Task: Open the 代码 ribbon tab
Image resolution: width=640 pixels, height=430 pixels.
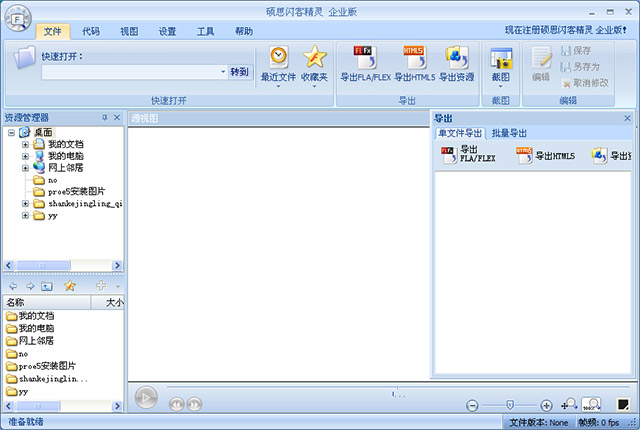Action: (91, 31)
